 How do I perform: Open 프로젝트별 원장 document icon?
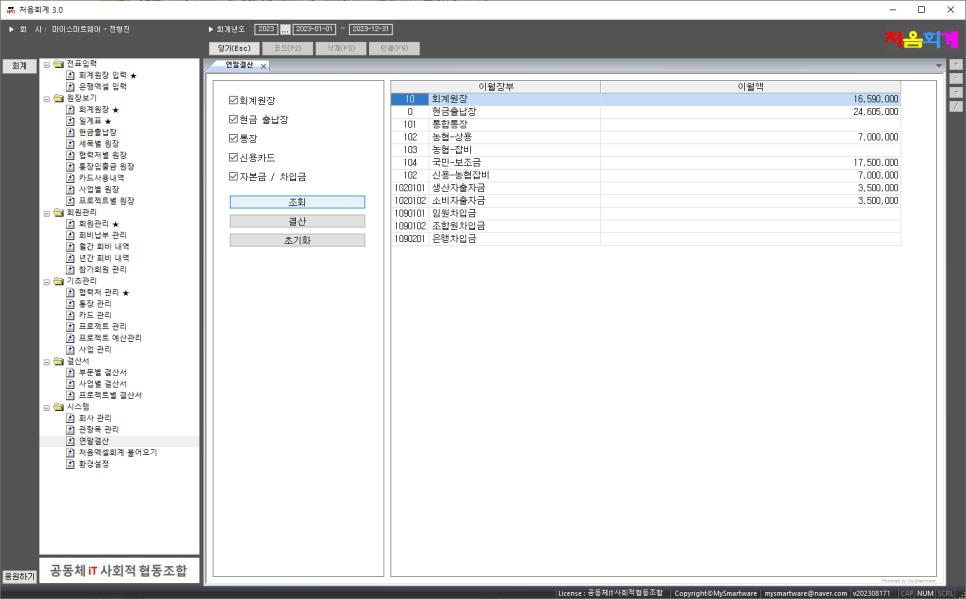[x=70, y=201]
